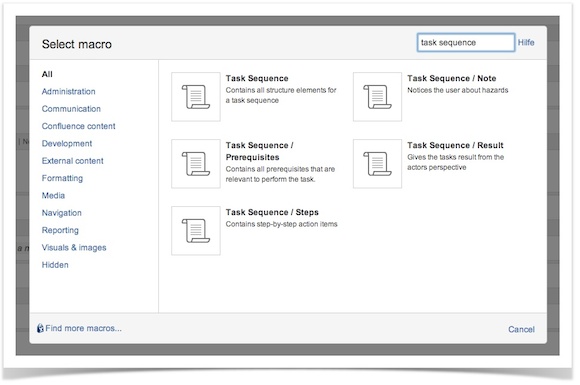Click 'Contains step-by-step action items' description
580x385 pixels.
click(x=281, y=224)
